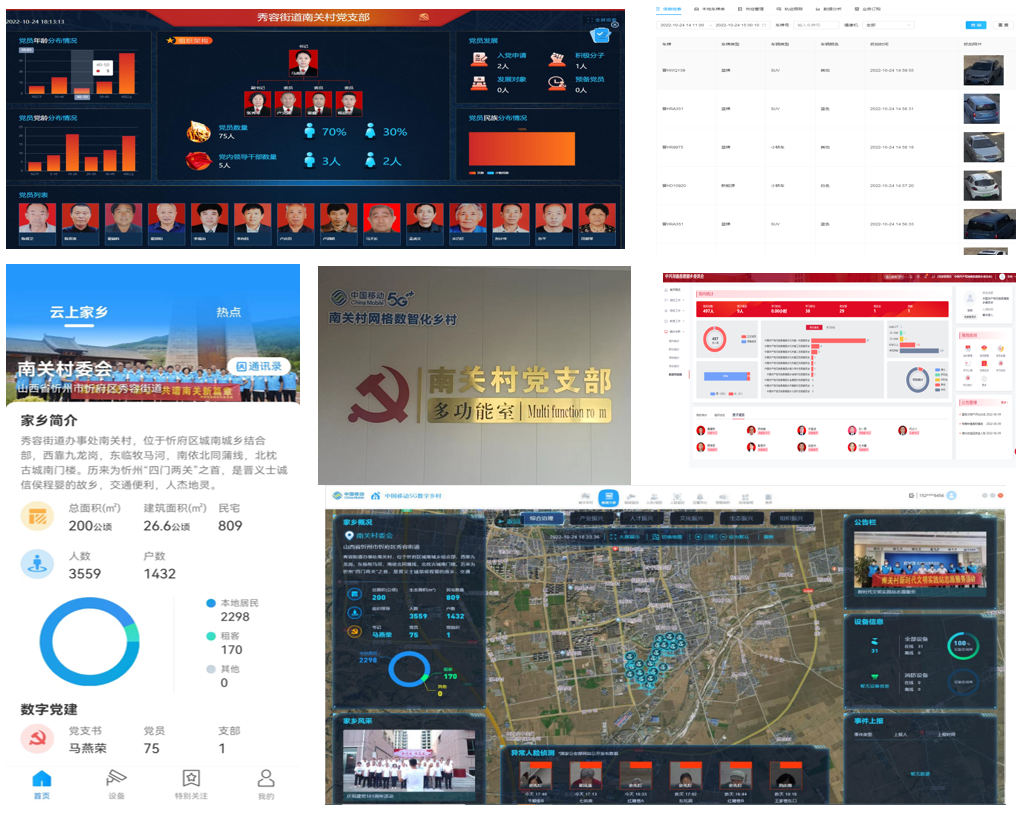Click the party emblem icon under 数字党建
This screenshot has width=1023, height=813.
[37, 740]
